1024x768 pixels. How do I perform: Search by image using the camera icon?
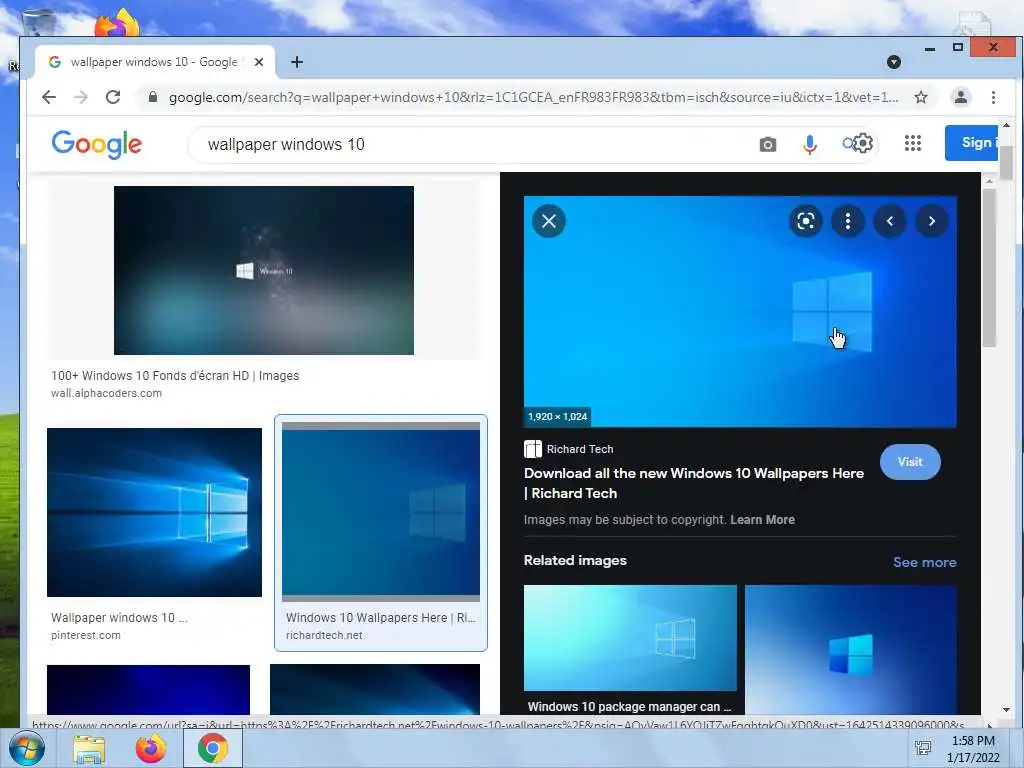pyautogui.click(x=768, y=144)
